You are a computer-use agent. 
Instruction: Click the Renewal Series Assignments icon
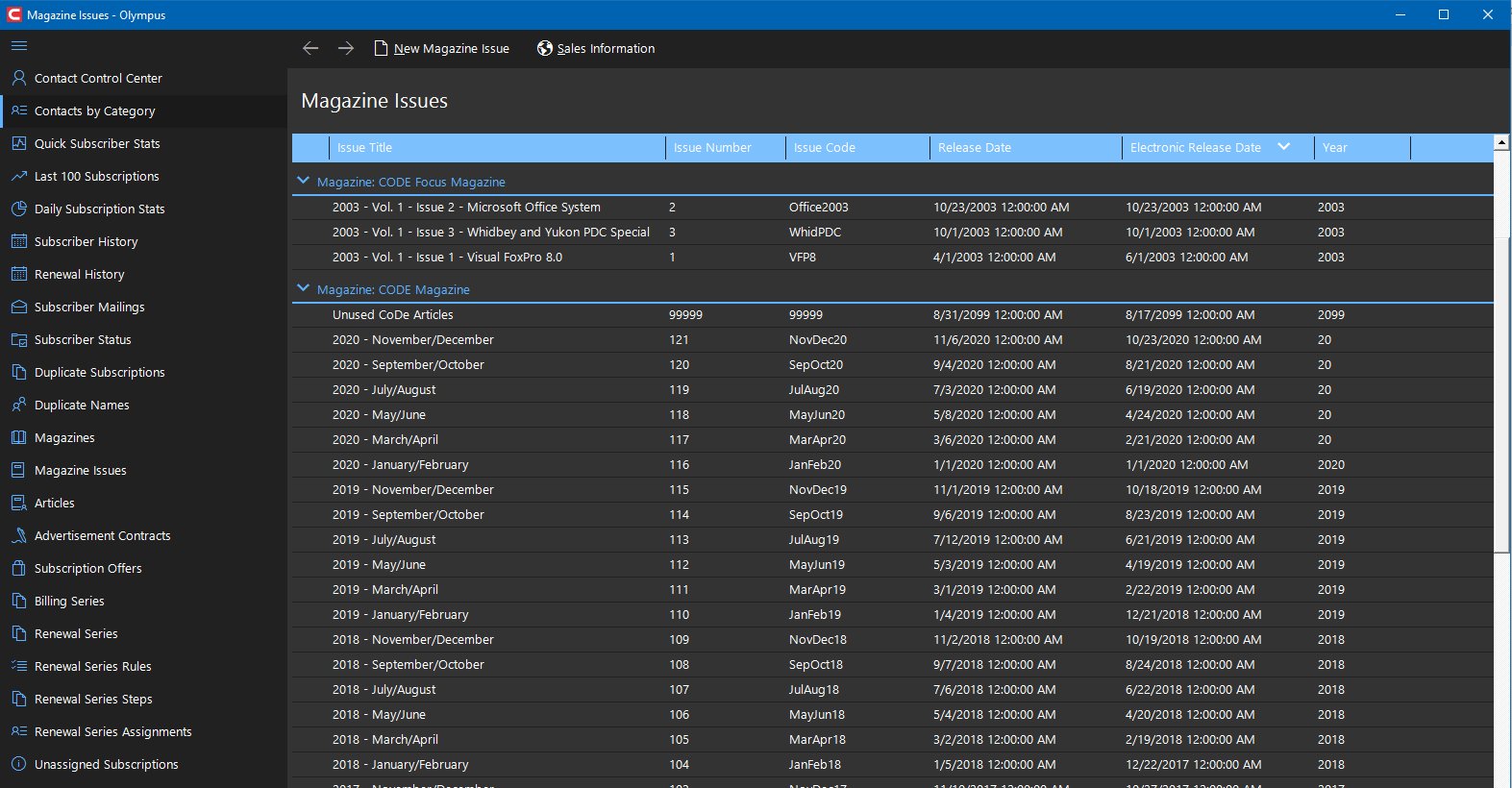point(19,731)
